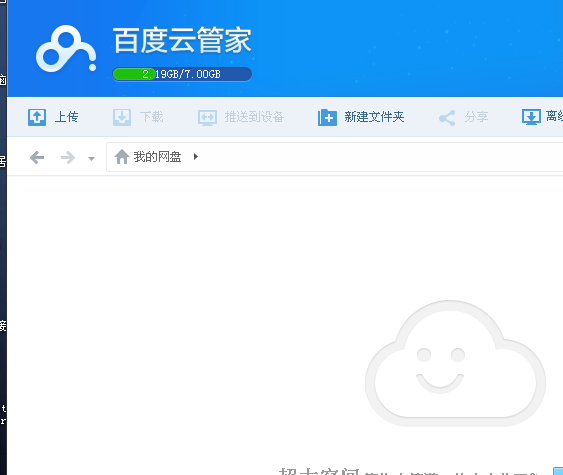Click the 上传 button label
The image size is (563, 475).
point(66,117)
